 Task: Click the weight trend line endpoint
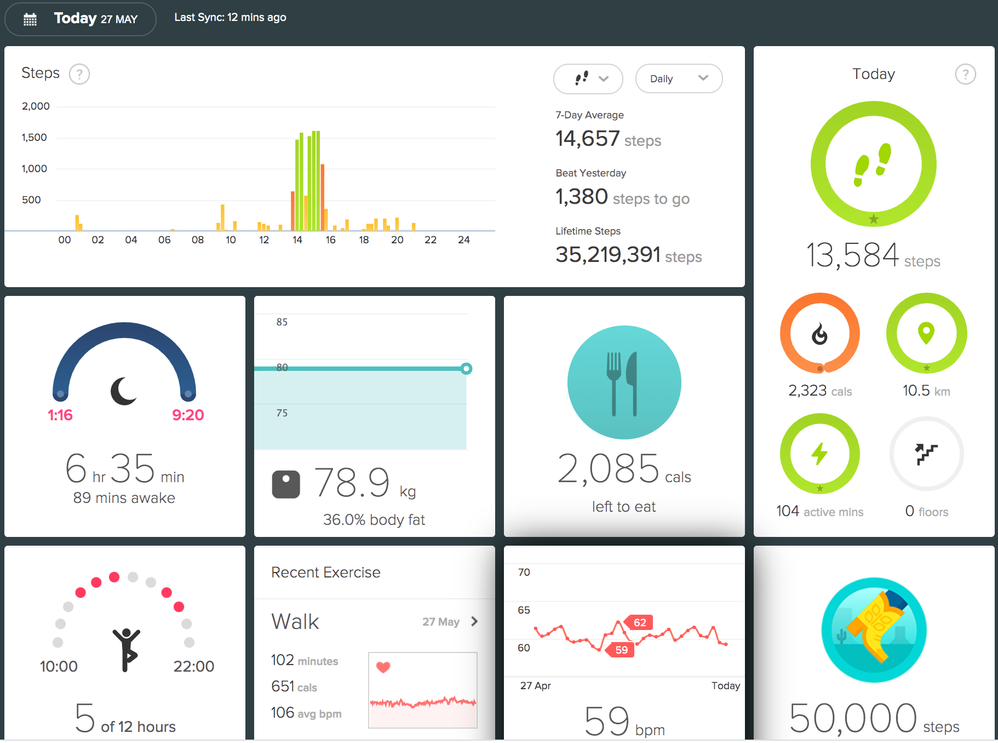tap(466, 369)
